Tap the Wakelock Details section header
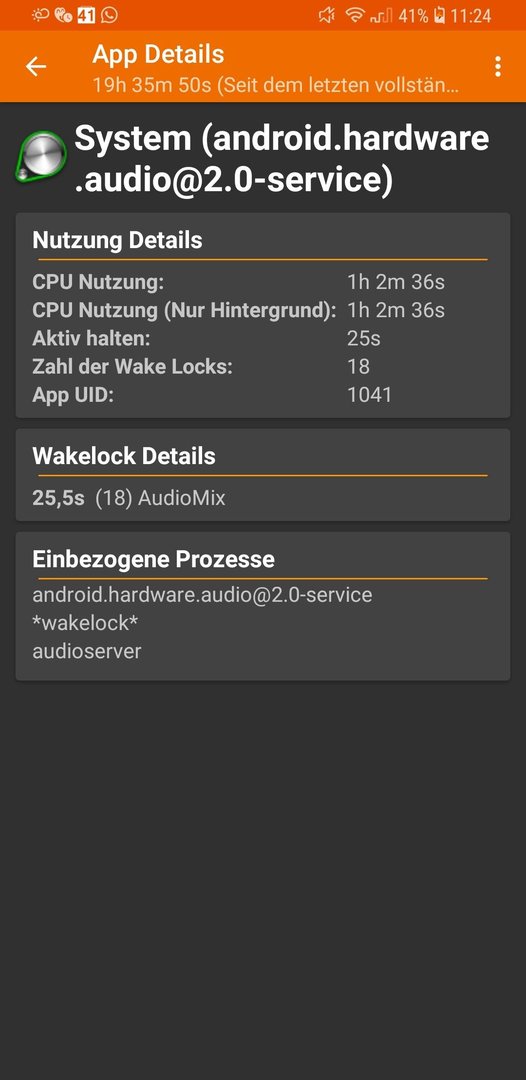Screen dimensions: 526x1080 point(124,456)
